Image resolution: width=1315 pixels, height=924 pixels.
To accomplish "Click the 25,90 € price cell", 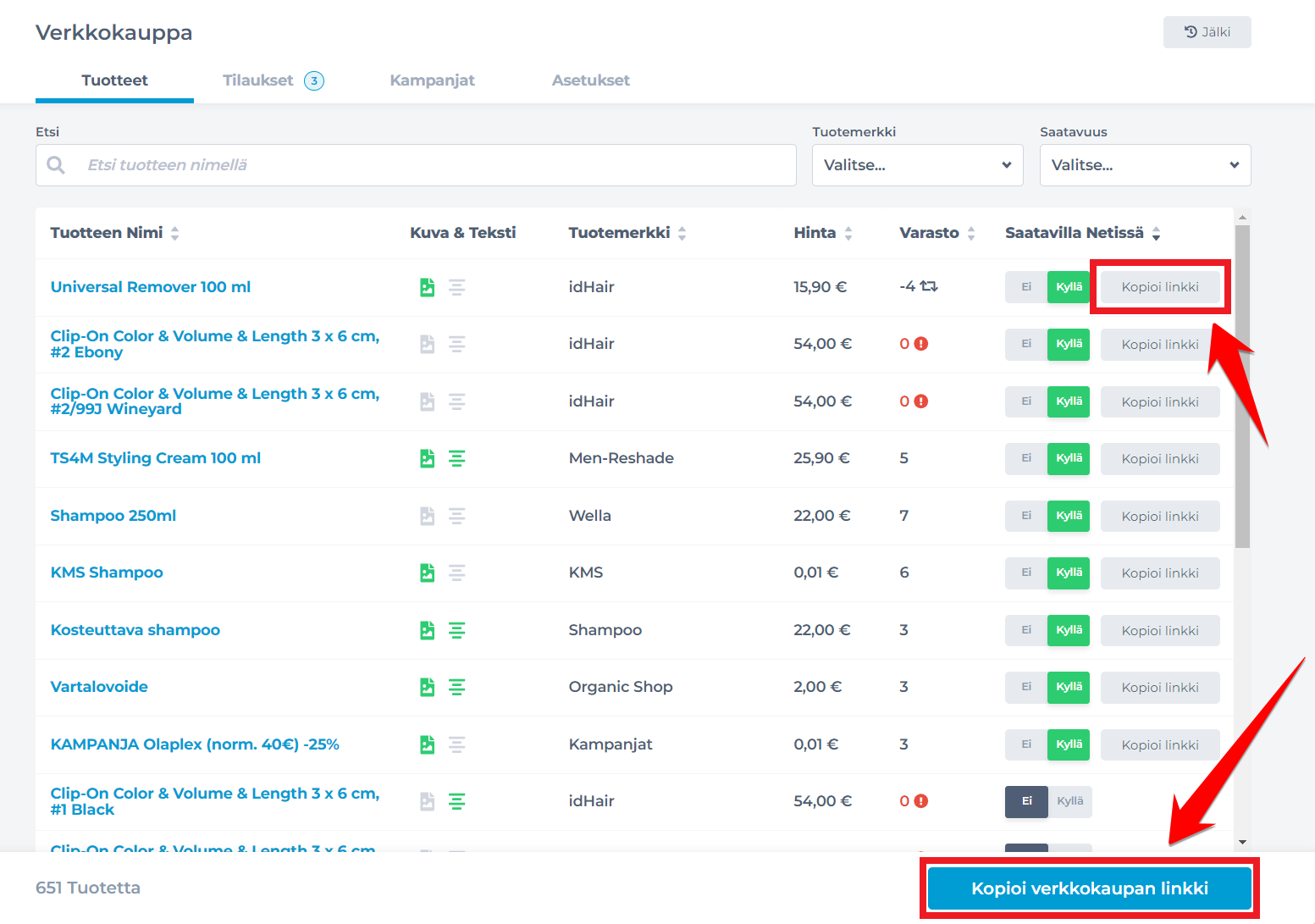I will (x=821, y=458).
